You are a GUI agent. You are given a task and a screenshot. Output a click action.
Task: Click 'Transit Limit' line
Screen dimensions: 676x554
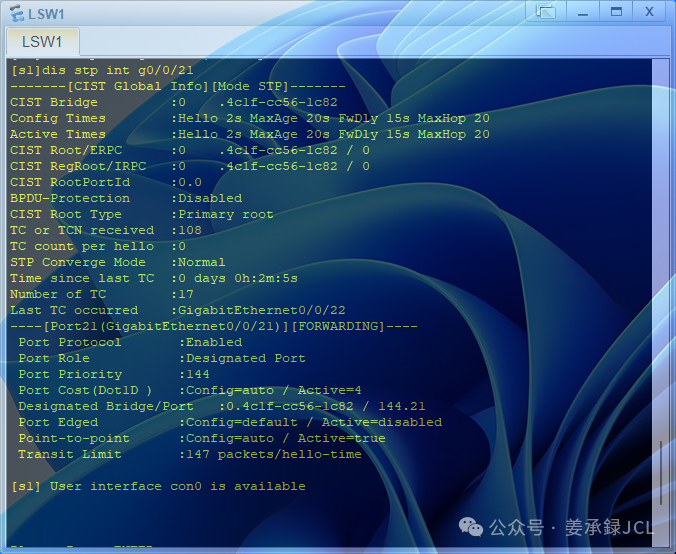[190, 454]
